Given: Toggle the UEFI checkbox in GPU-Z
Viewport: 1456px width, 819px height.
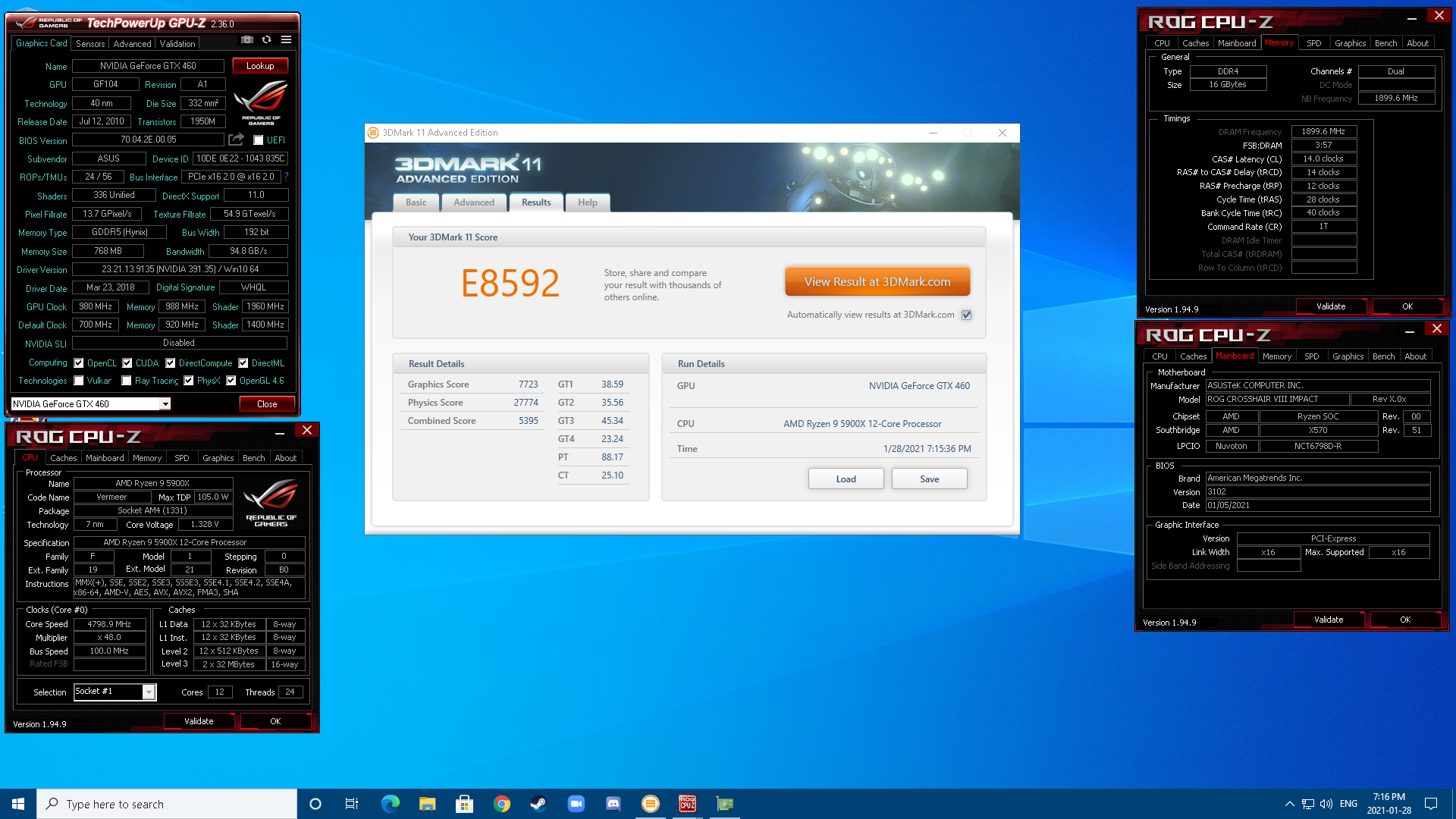Looking at the screenshot, I should point(258,140).
